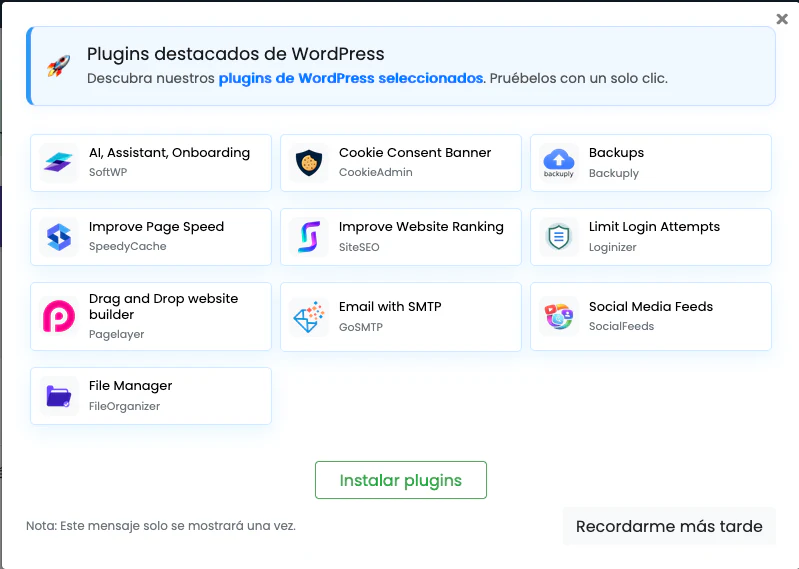Select the Limit Login Attempts title
Viewport: 799px width, 569px height.
point(654,227)
